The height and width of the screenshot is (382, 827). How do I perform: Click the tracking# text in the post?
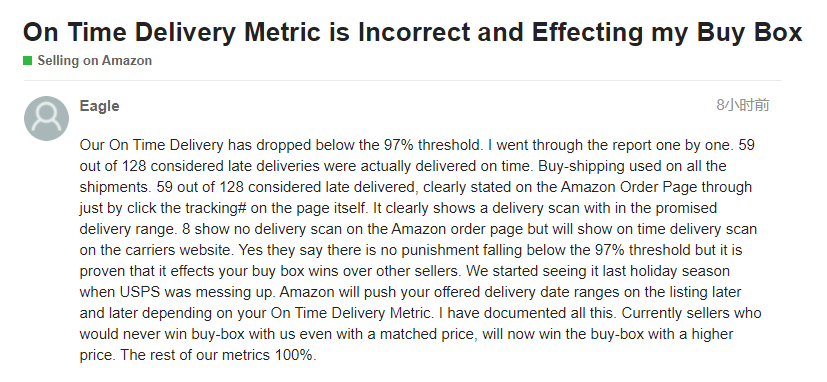(216, 208)
